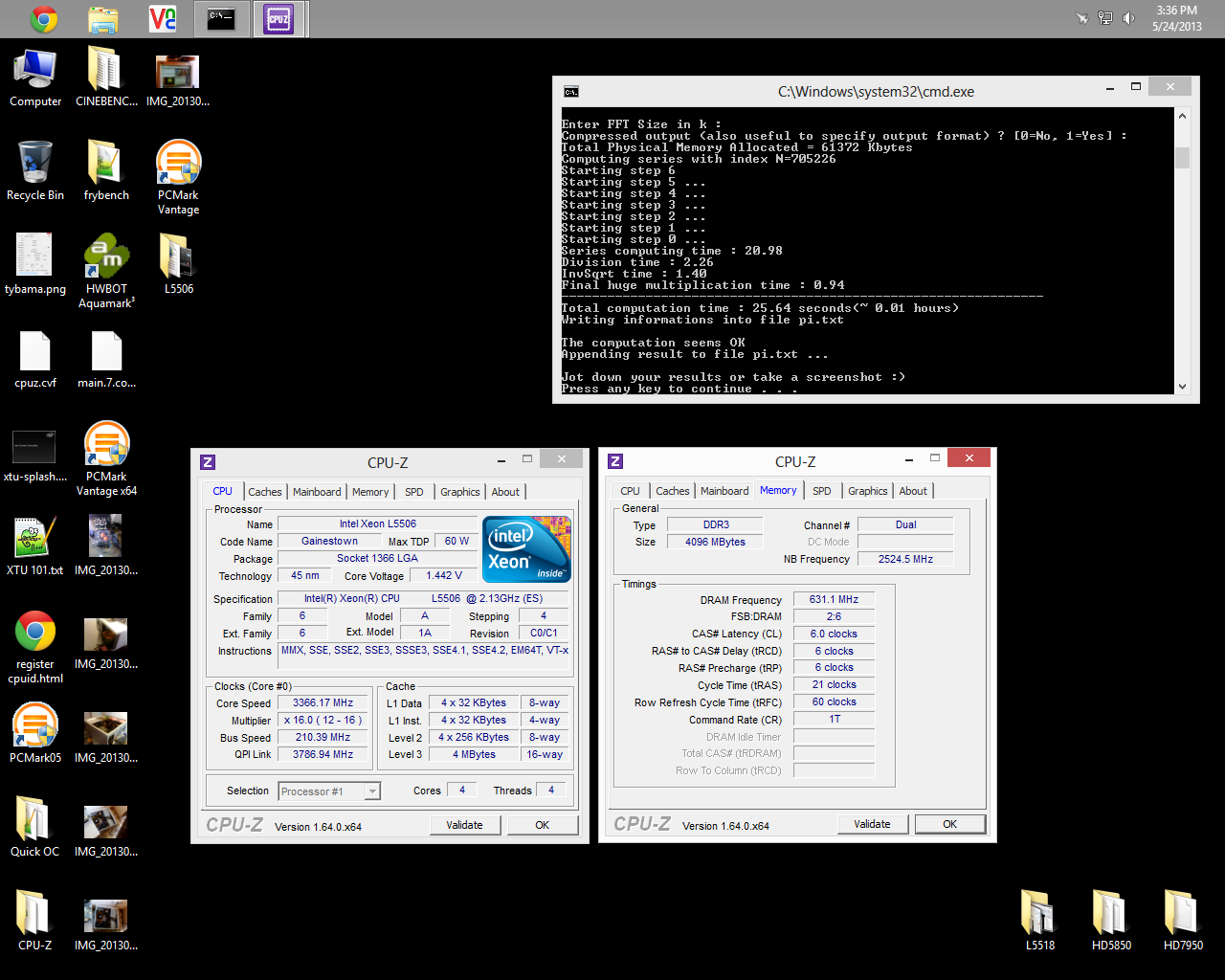
Task: Click the Bus Speed 210.39 MHz value
Action: point(323,737)
